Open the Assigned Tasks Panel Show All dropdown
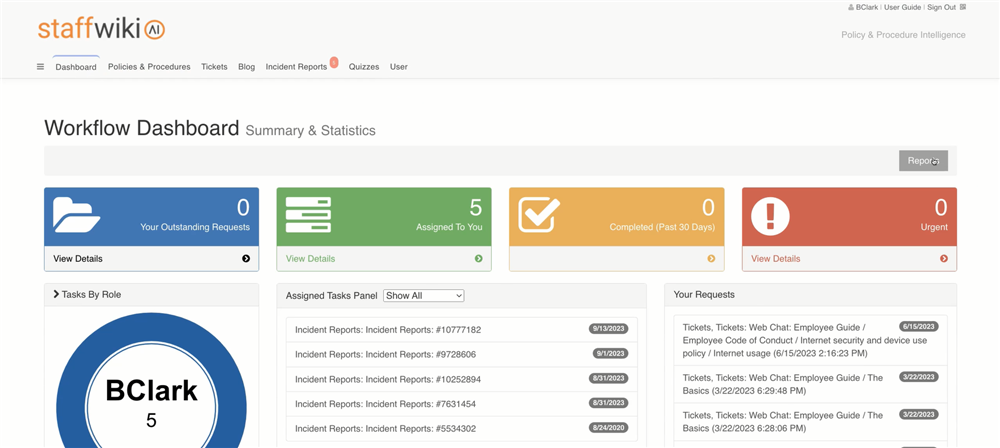Viewport: 1000px width, 448px height. coord(424,296)
